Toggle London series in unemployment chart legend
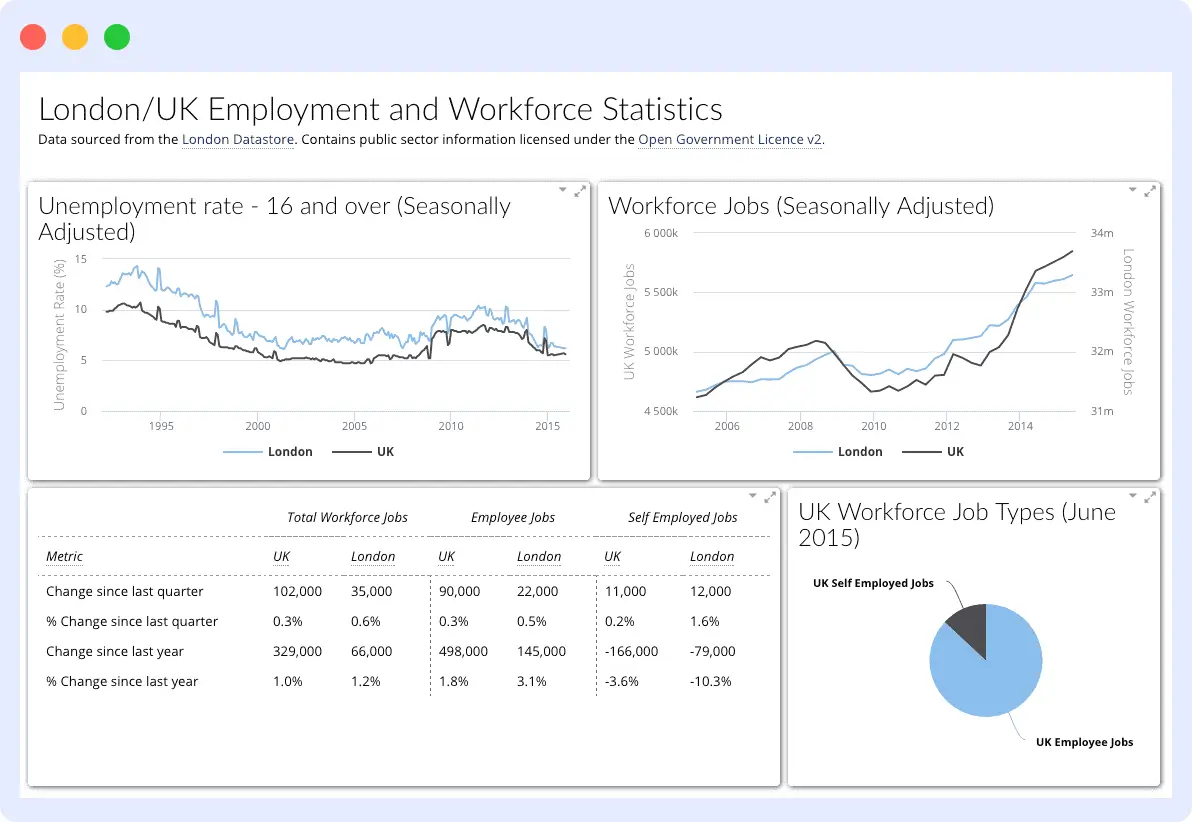The width and height of the screenshot is (1192, 822). (268, 452)
